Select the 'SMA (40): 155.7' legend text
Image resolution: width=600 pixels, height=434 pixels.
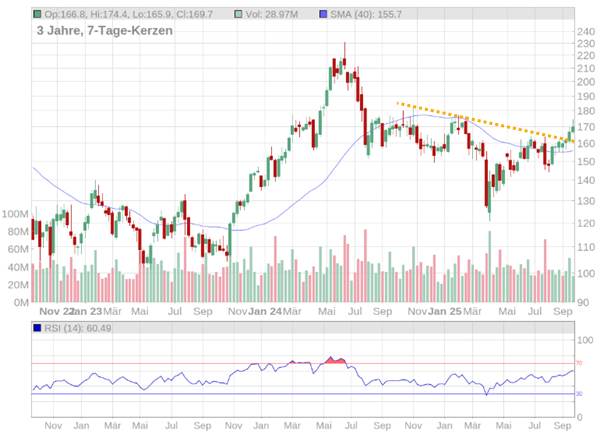pos(366,15)
